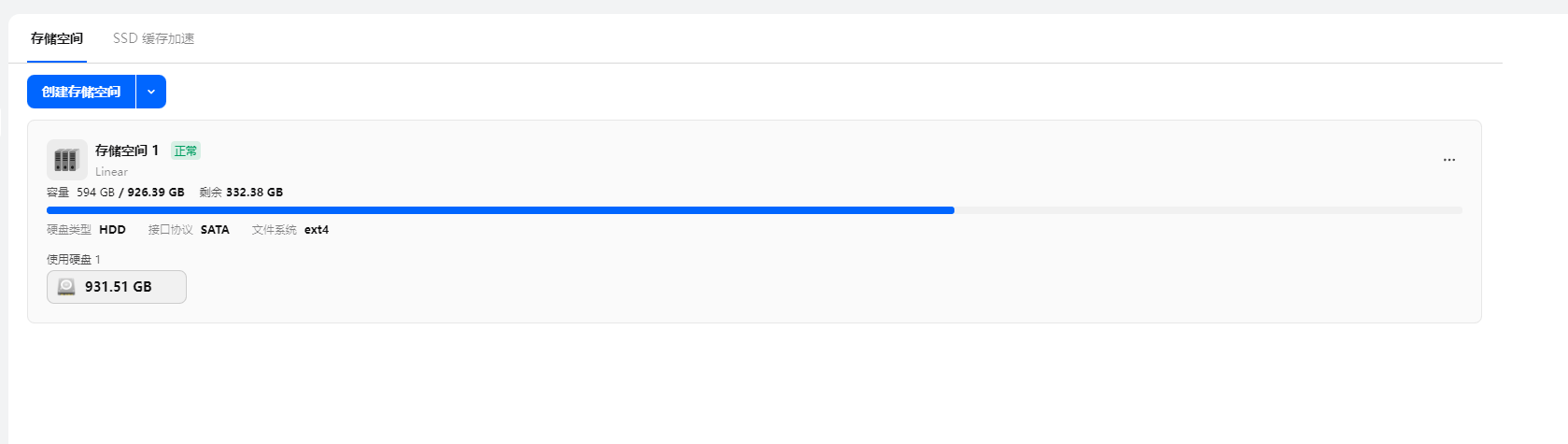
Task: Click the 使用硬盘 1 label
Action: click(74, 260)
